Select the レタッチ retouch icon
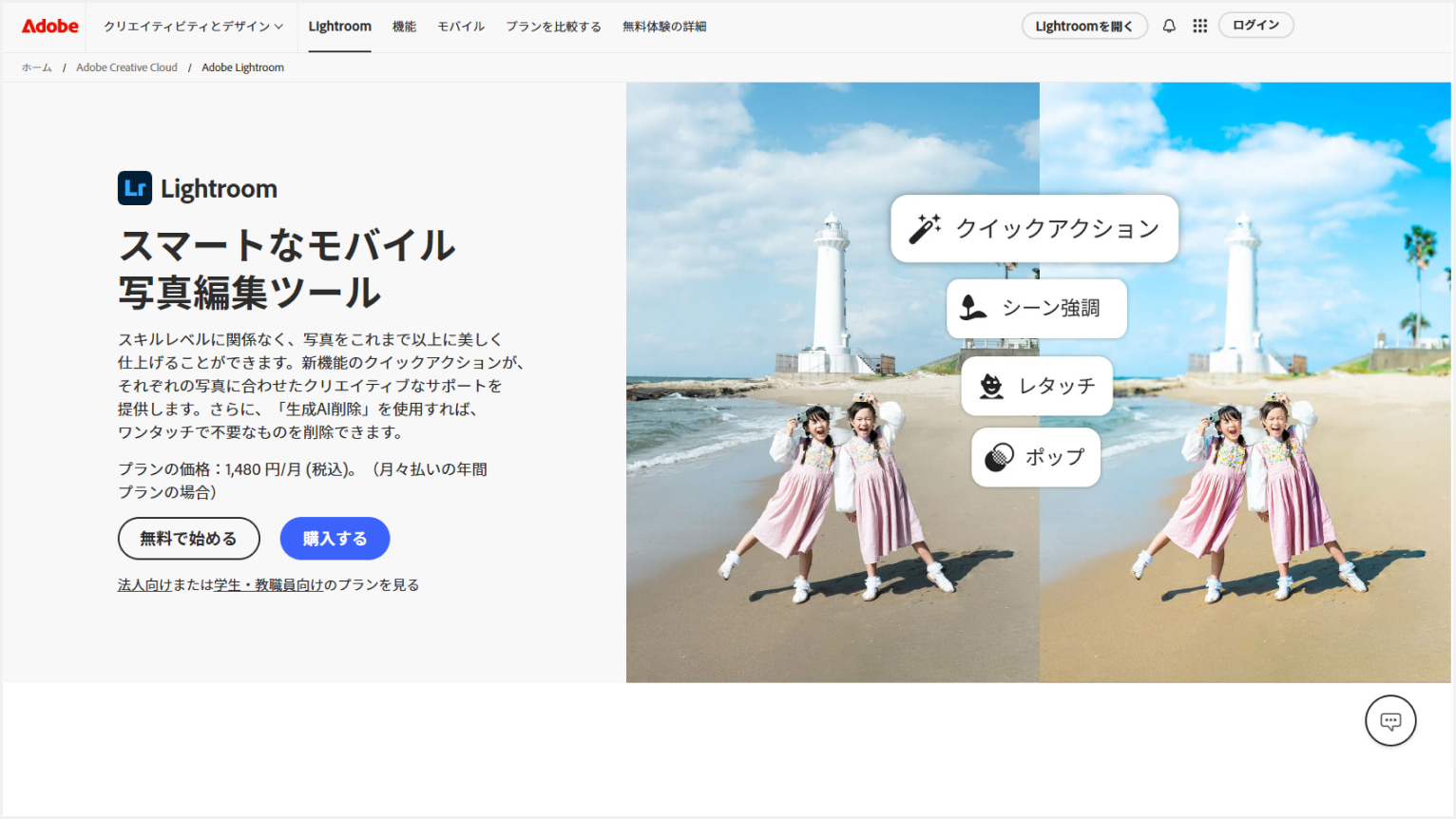 click(991, 385)
